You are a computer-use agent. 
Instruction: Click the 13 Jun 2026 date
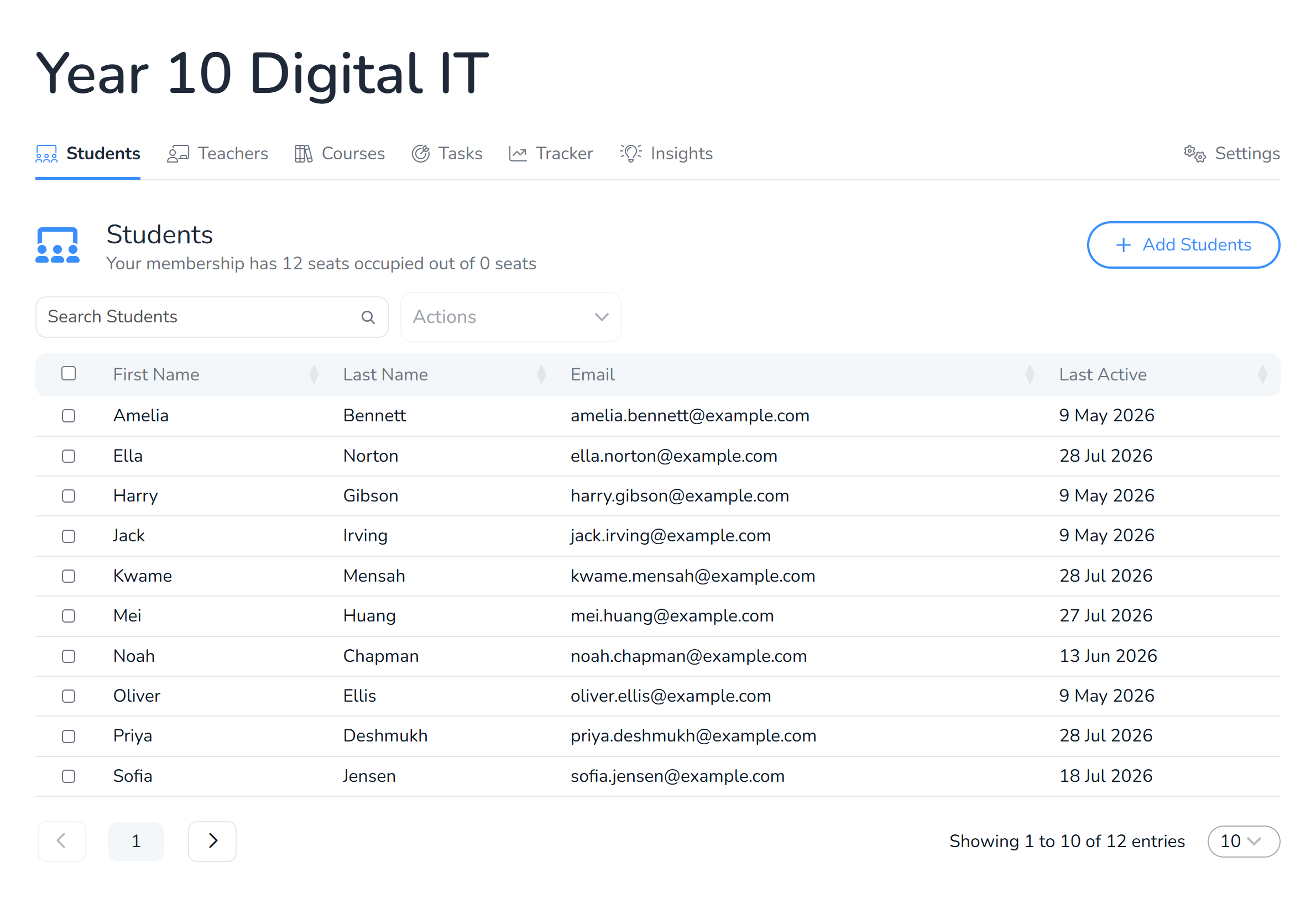(1108, 657)
